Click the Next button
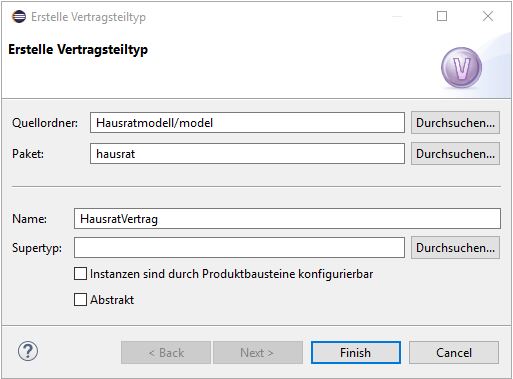Image resolution: width=513 pixels, height=379 pixels. click(258, 352)
